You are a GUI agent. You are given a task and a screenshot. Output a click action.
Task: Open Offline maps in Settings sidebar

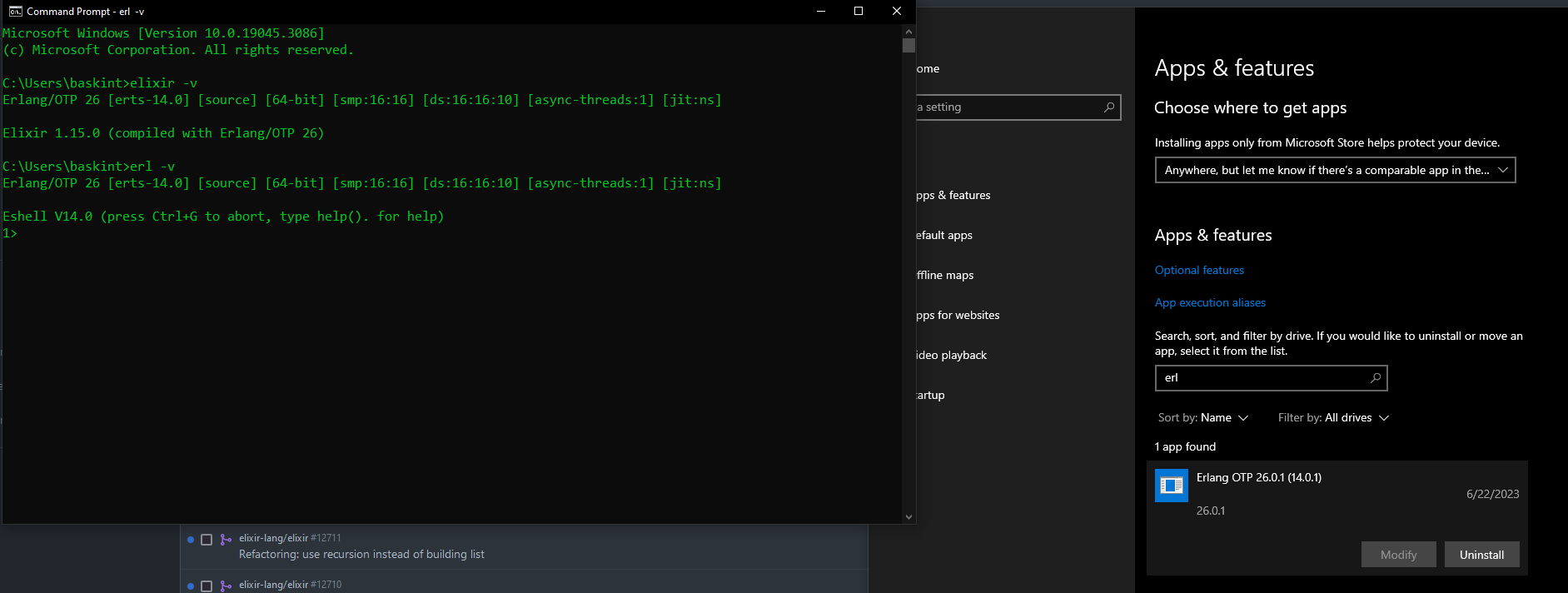945,276
